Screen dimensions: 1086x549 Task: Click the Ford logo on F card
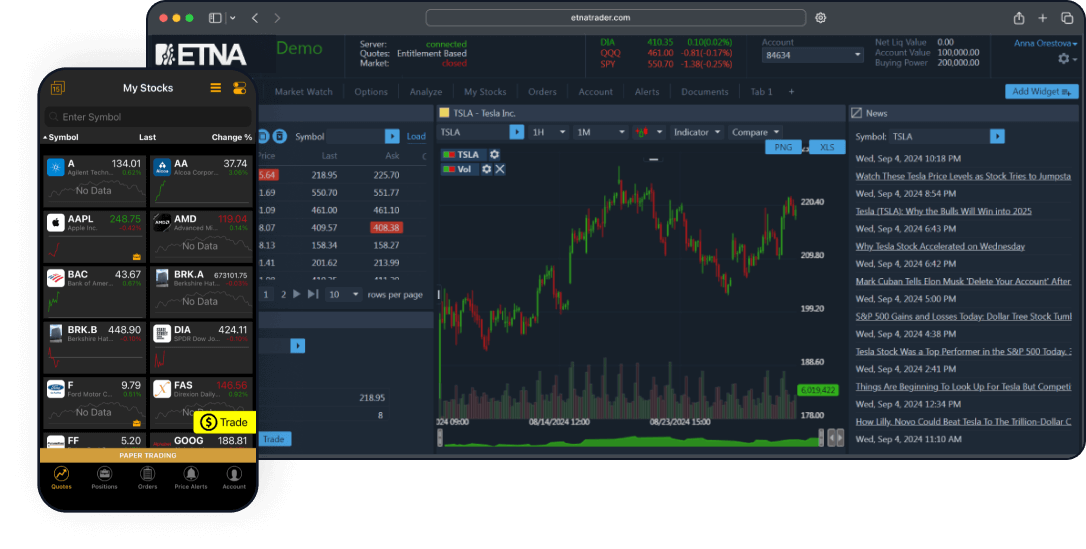coord(55,389)
